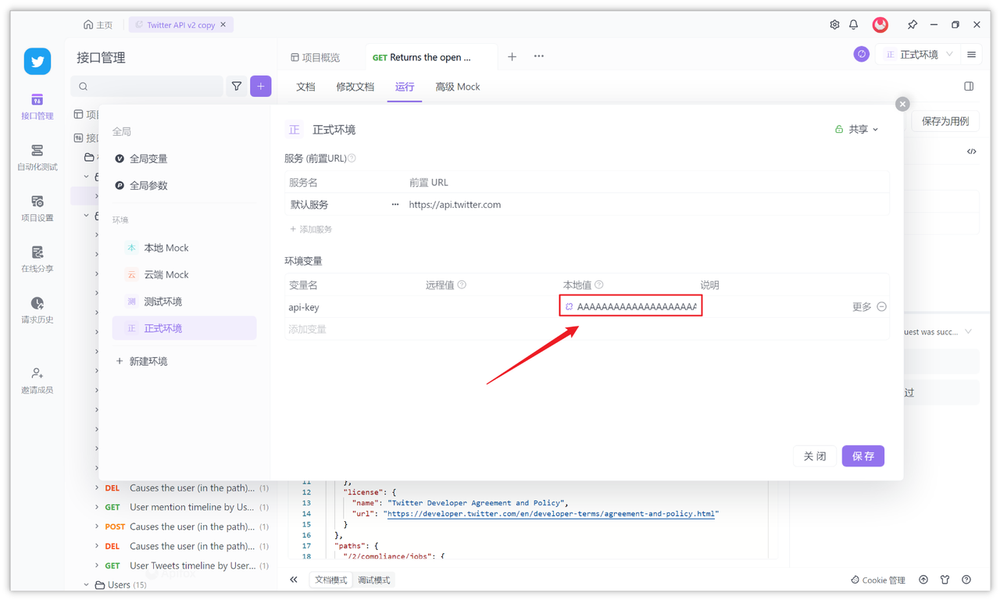Open 项目设置 panel

pyautogui.click(x=37, y=207)
